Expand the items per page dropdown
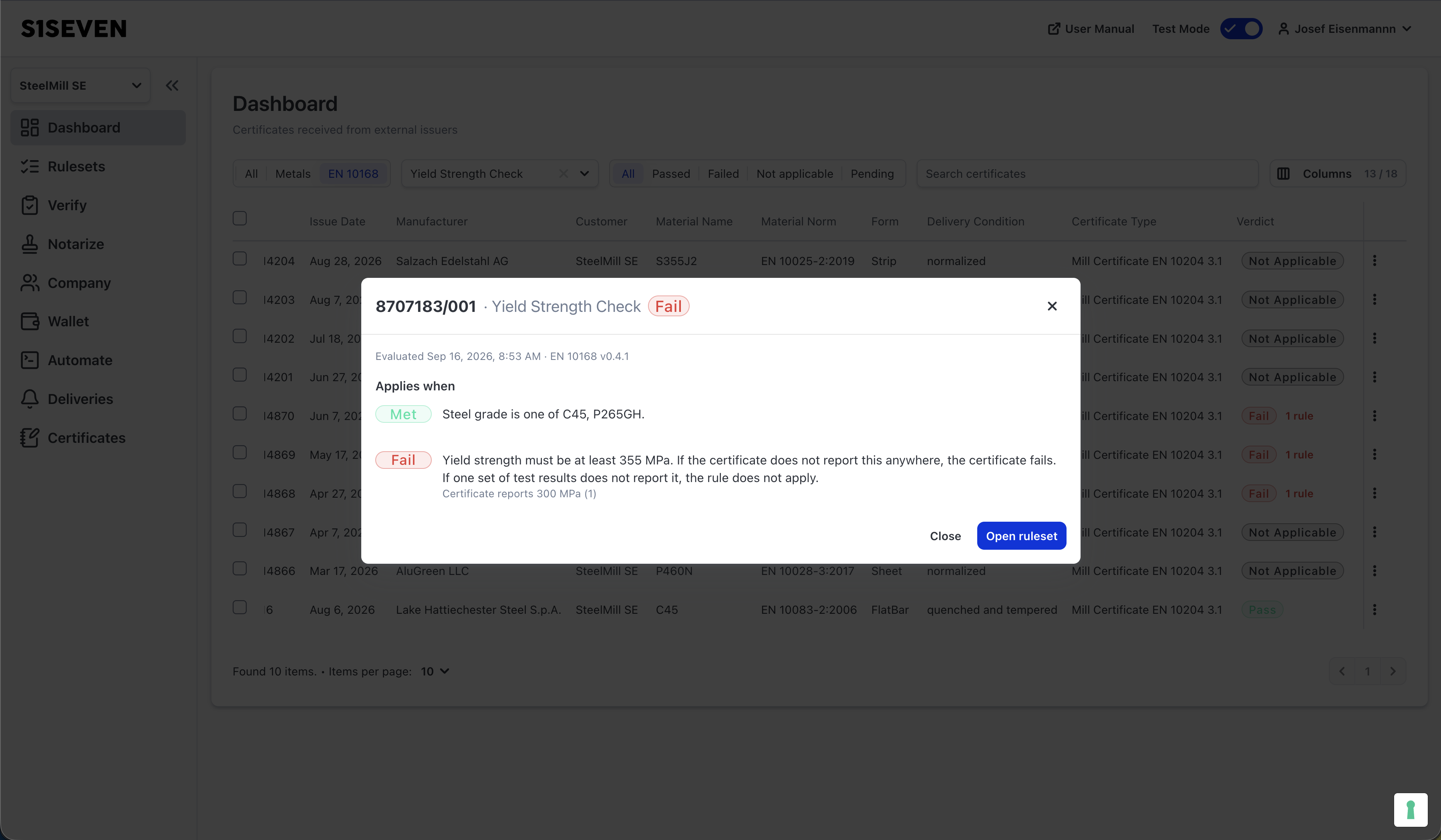The image size is (1441, 840). click(x=435, y=671)
